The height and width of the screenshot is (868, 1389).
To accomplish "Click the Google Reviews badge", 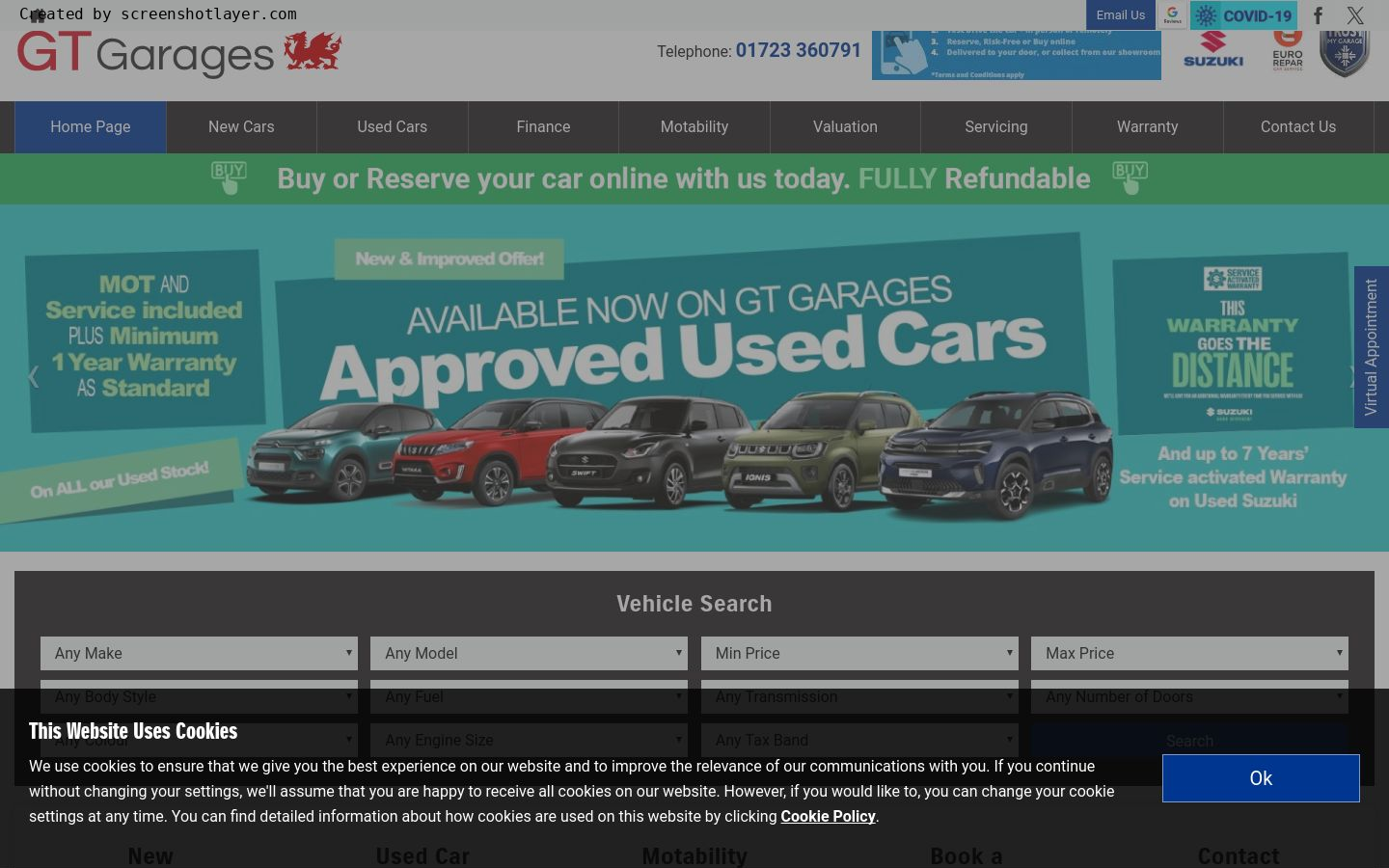I will (x=1172, y=15).
